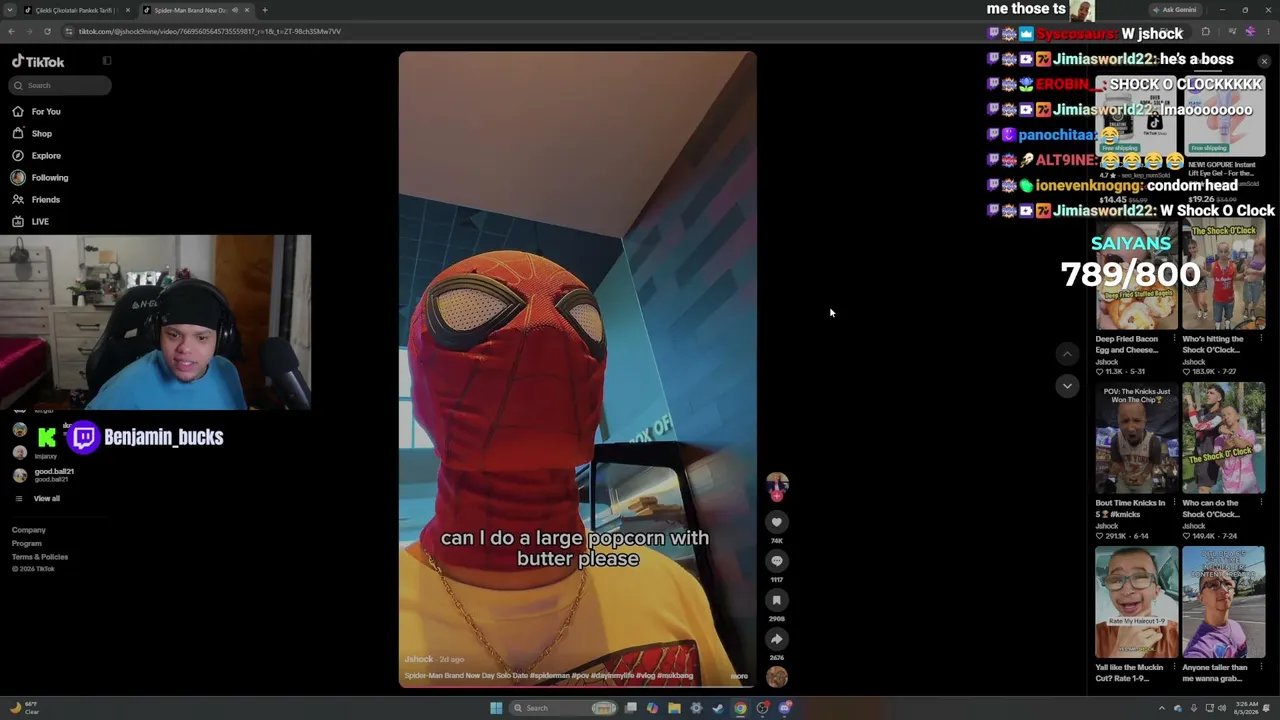
Task: Reload the TikTok page
Action: tap(47, 31)
